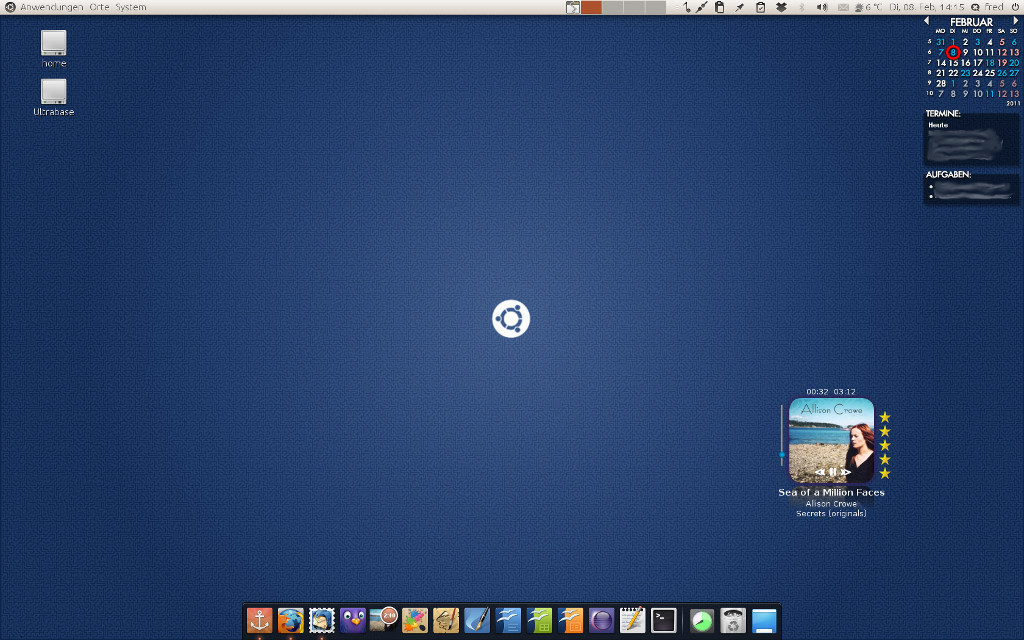Open the trash bin in the dock

coord(733,621)
